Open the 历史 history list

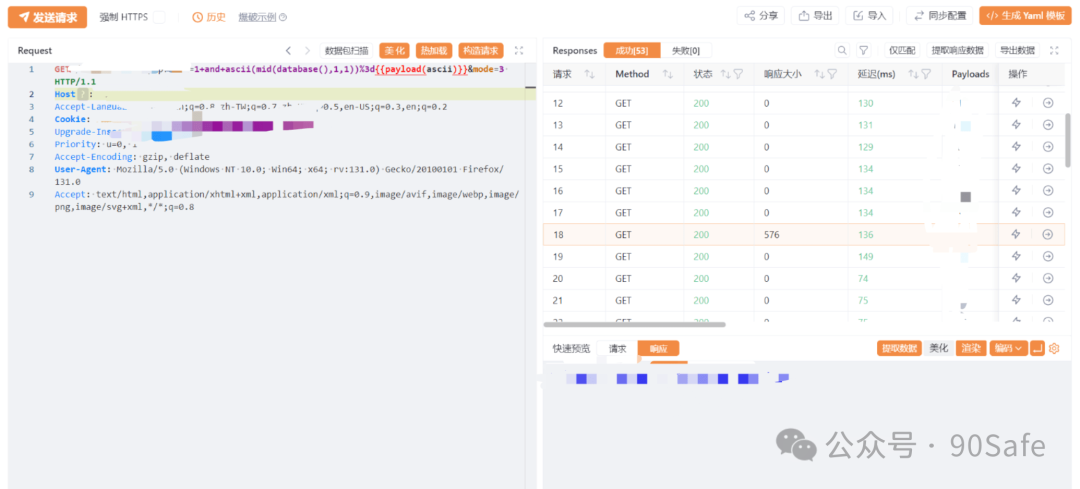coord(209,17)
